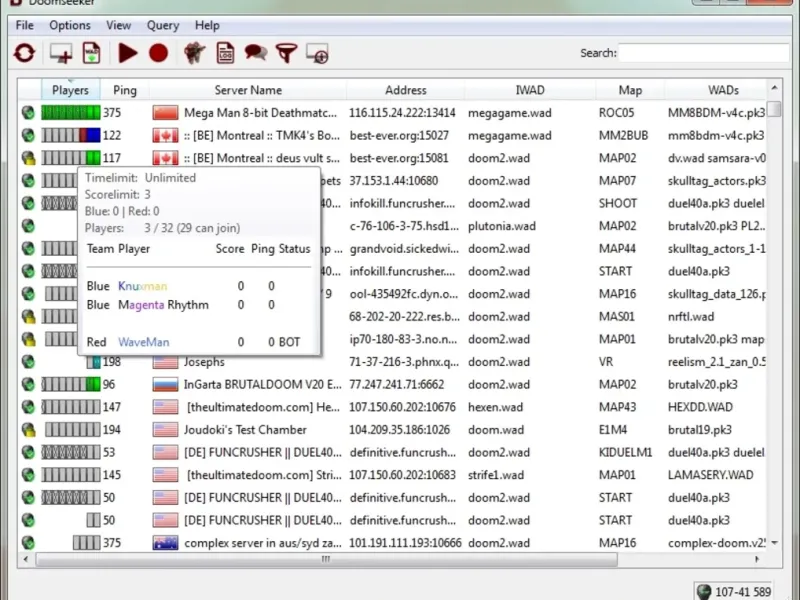This screenshot has width=800, height=600.
Task: Click the horizontal scrollbar right arrow
Action: point(757,559)
